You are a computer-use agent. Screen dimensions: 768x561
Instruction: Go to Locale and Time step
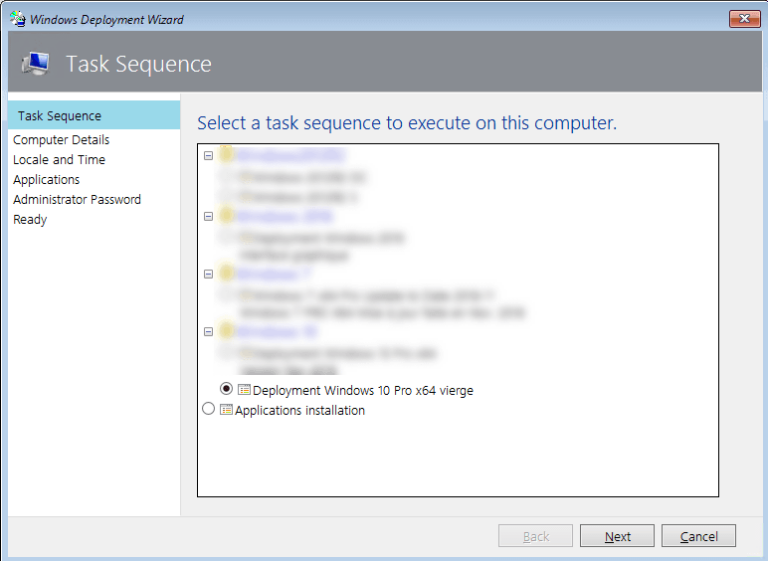click(x=59, y=160)
